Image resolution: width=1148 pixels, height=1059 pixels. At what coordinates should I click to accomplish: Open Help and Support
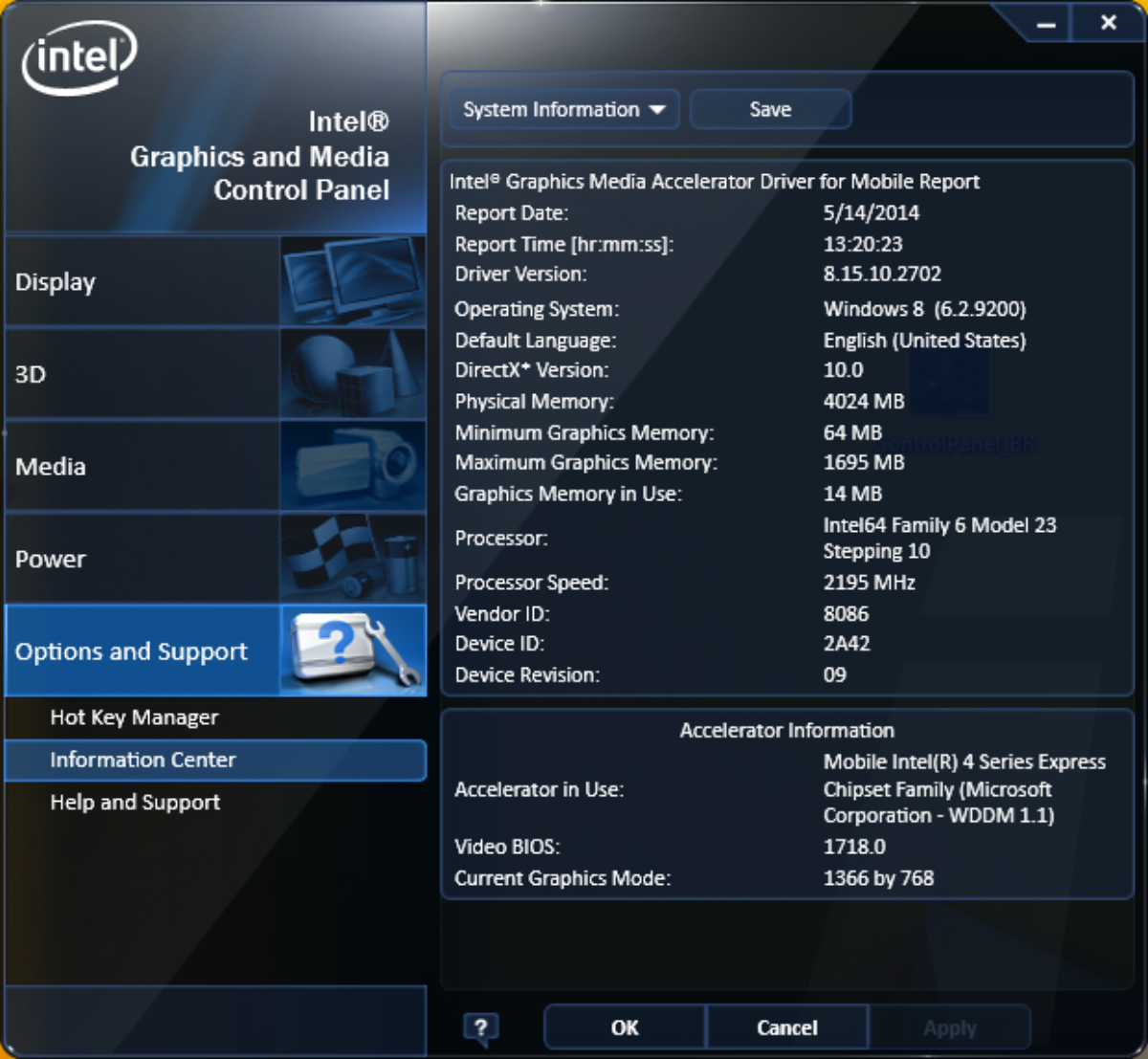pyautogui.click(x=135, y=803)
